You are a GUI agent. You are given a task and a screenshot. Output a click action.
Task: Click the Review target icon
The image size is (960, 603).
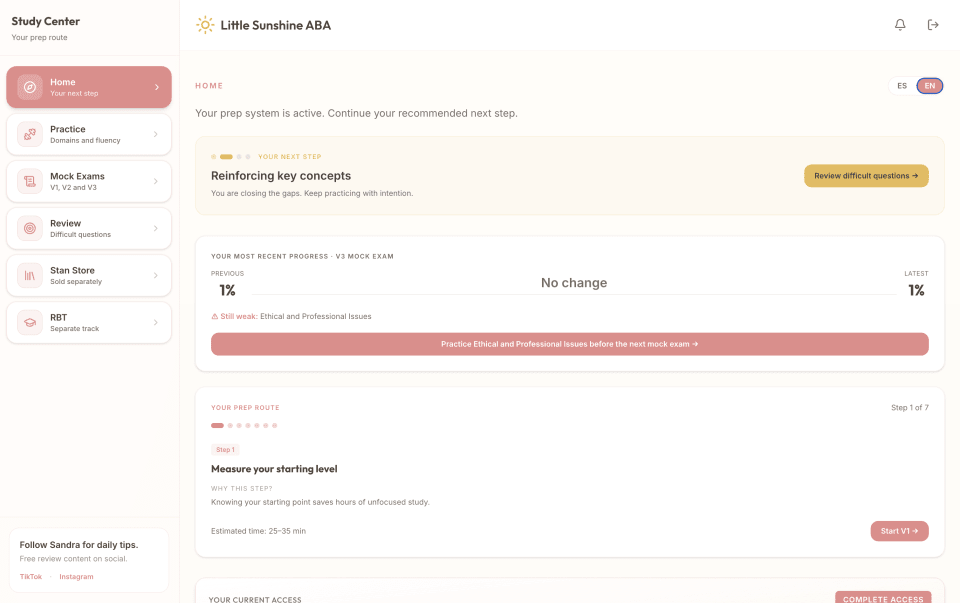point(29,228)
